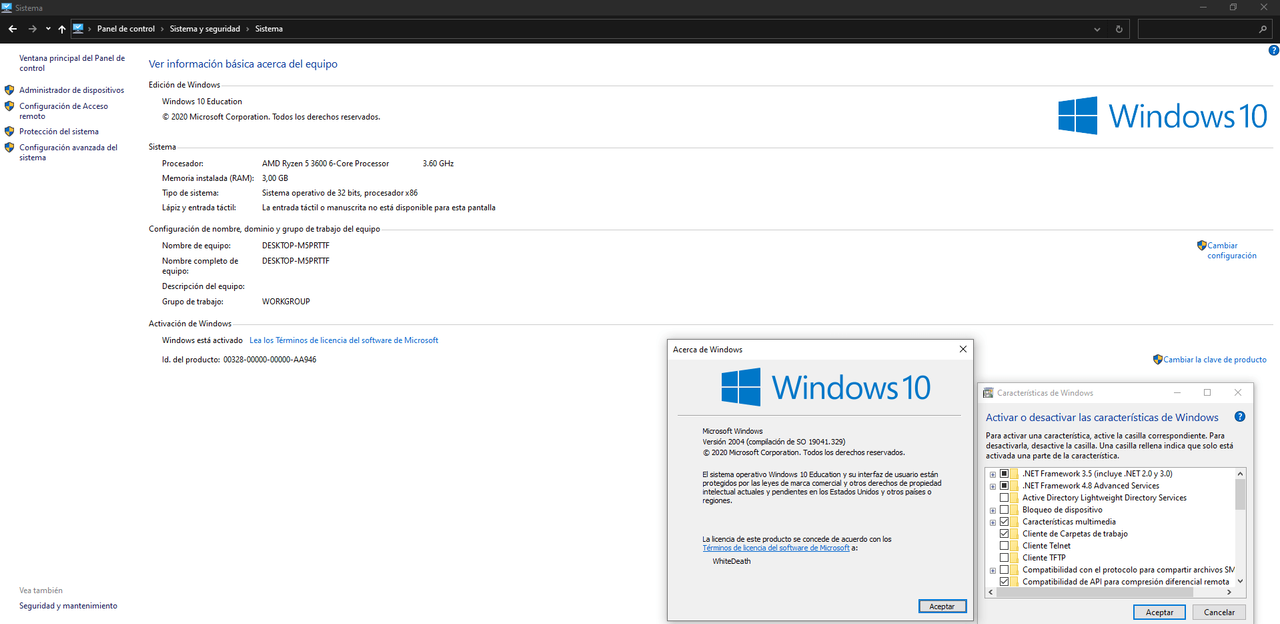Open Términos de licencia link in Acerca de Windows
Screen dimensions: 1280x624
(x=776, y=548)
